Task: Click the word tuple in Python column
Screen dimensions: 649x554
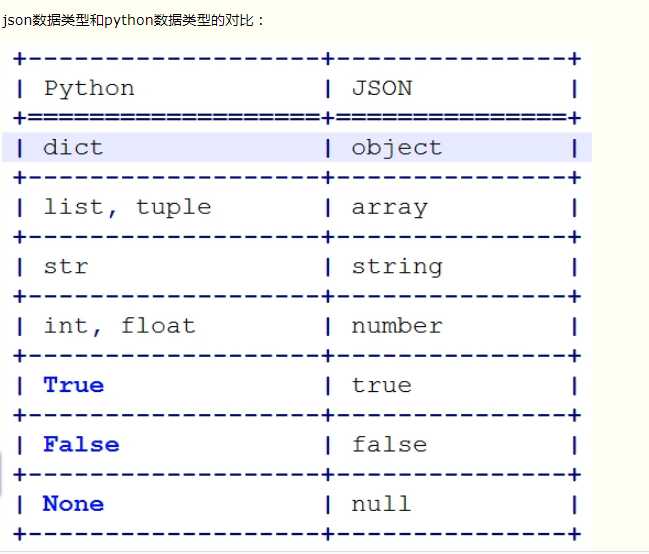Action: pos(173,207)
